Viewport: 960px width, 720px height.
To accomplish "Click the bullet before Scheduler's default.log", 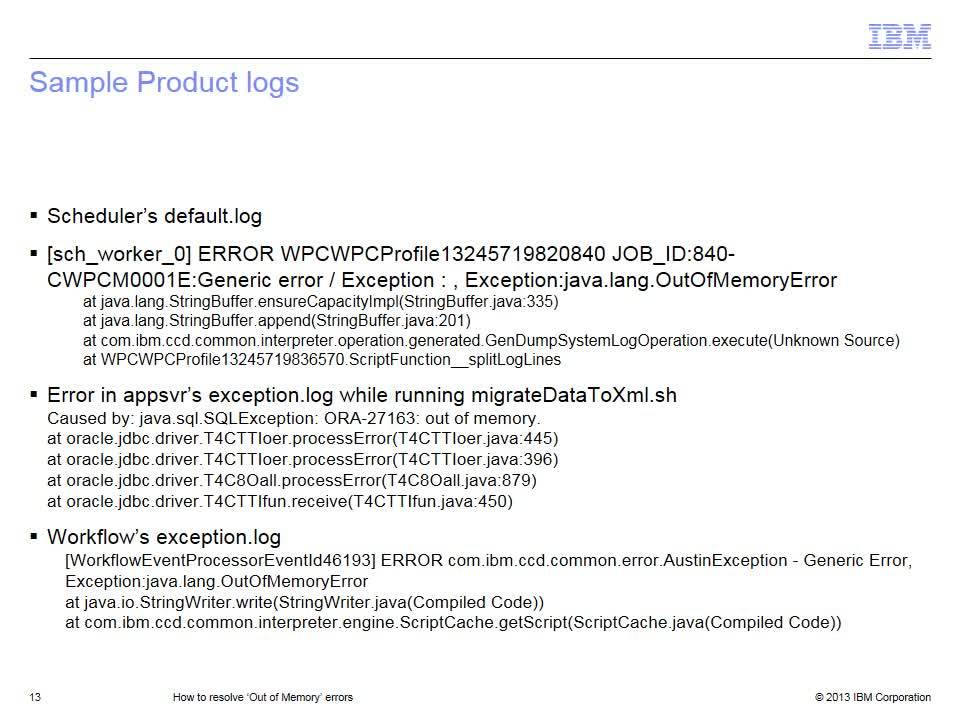I will (34, 216).
